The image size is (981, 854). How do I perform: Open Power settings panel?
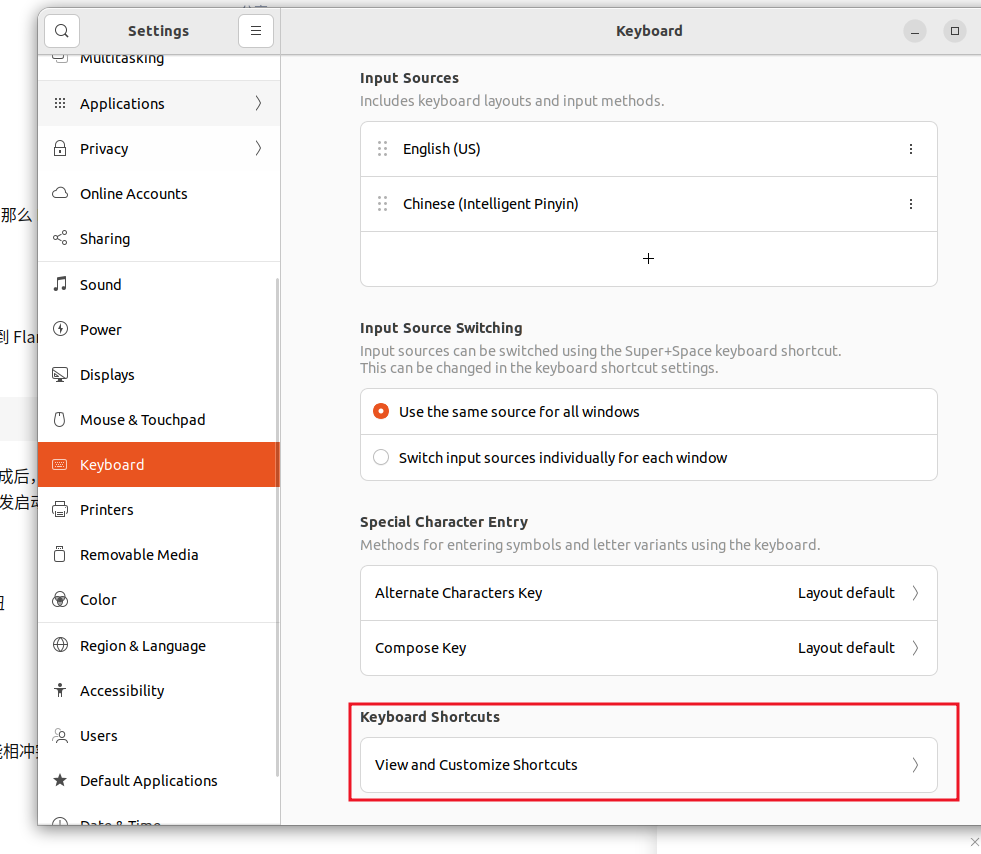tap(158, 329)
